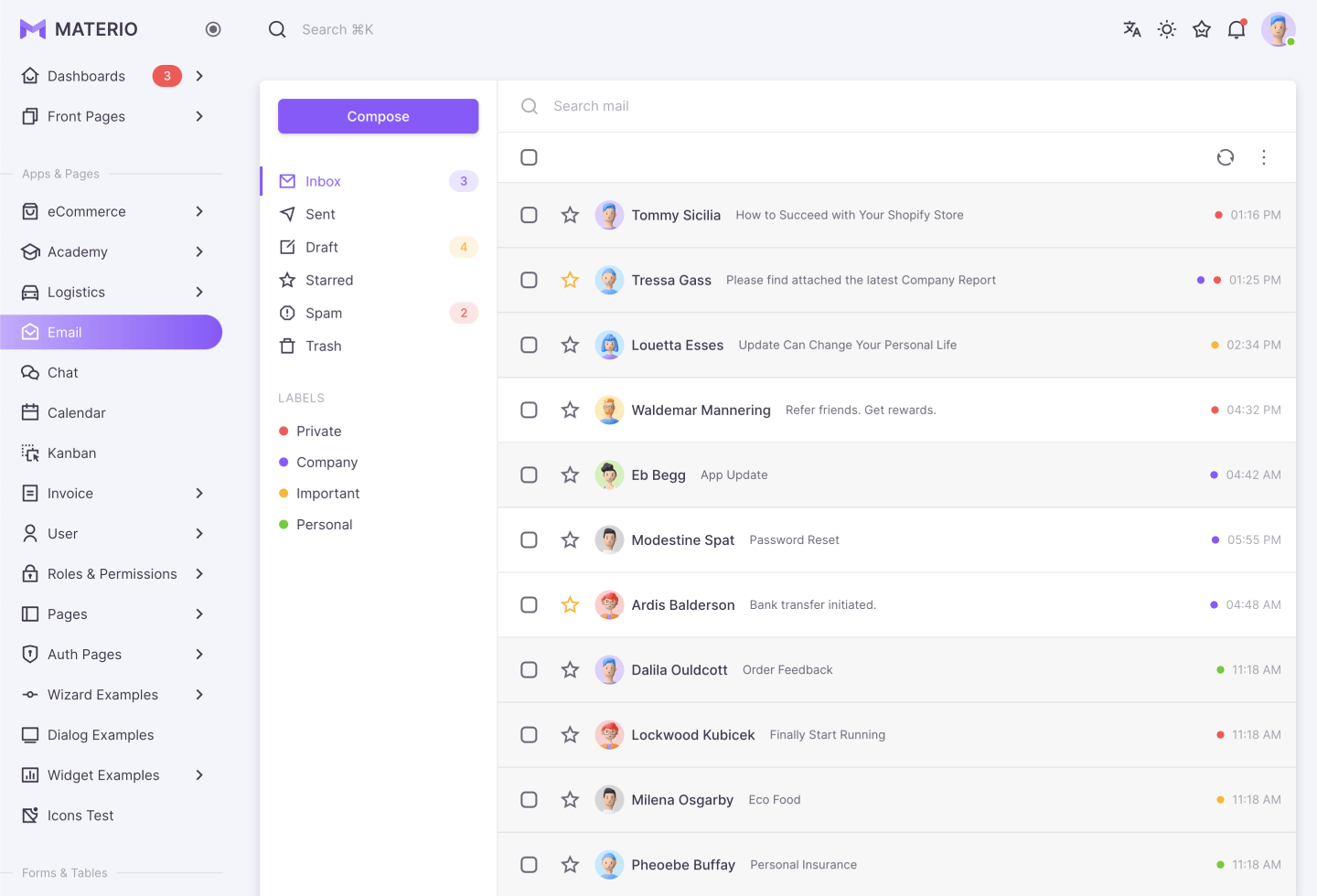Expand the eCommerce menu

coord(111,211)
